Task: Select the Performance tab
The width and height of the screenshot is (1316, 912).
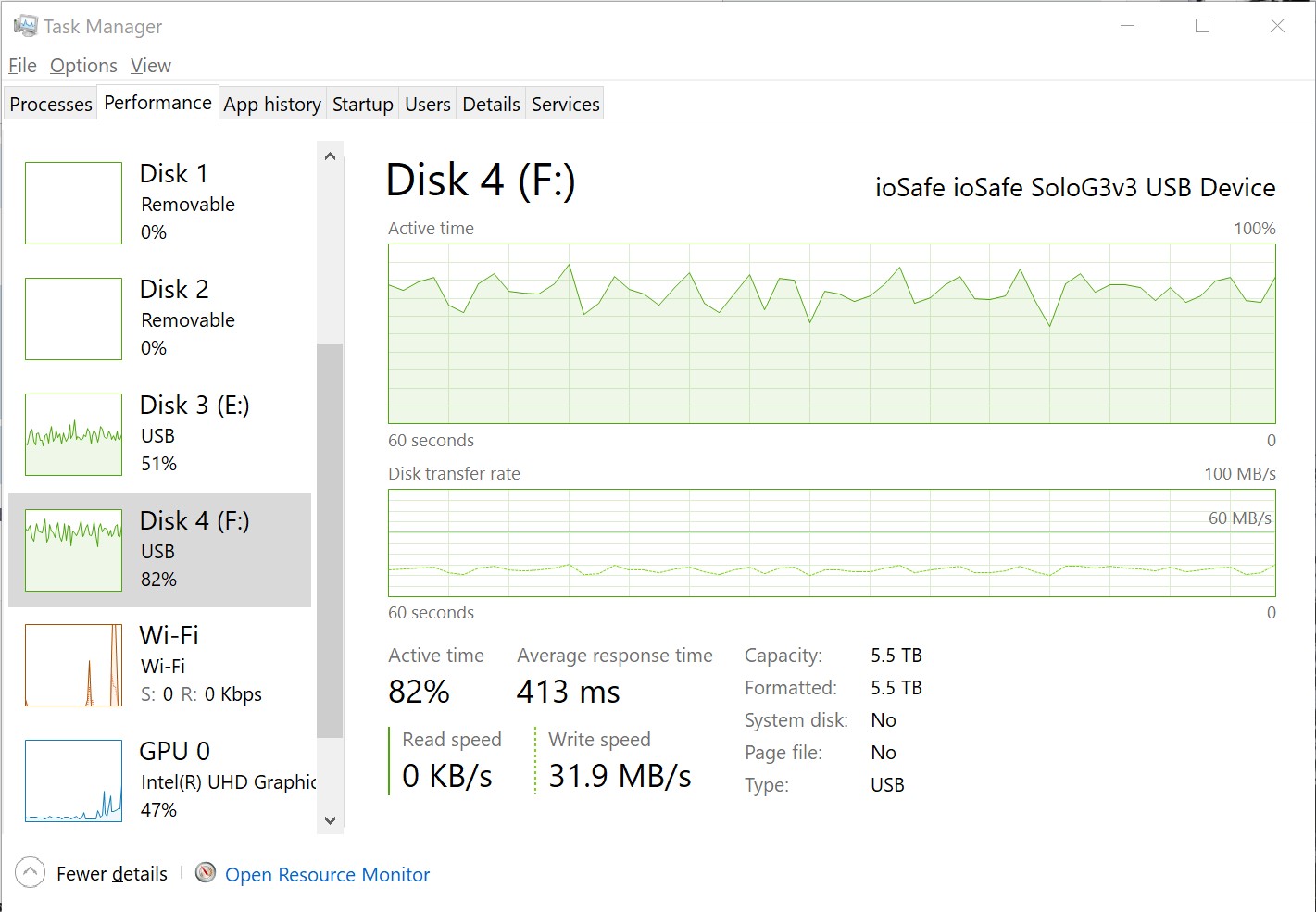Action: tap(157, 103)
